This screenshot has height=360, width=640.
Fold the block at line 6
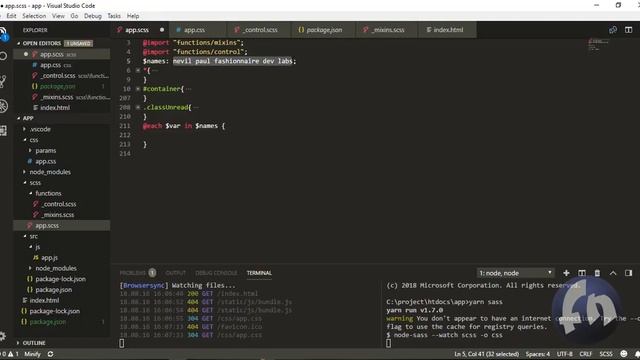coord(138,70)
